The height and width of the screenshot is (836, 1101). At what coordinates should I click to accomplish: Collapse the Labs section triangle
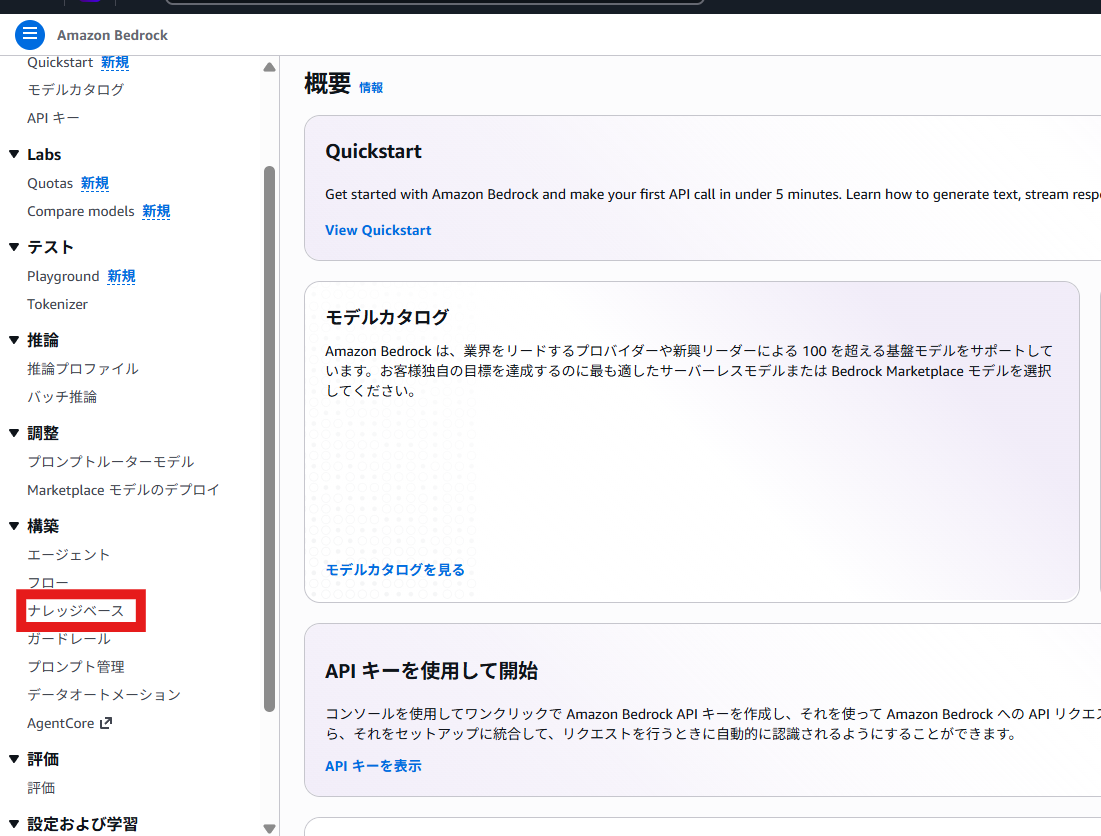pyautogui.click(x=14, y=154)
